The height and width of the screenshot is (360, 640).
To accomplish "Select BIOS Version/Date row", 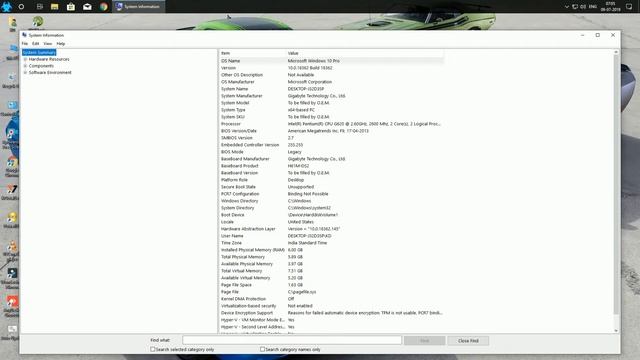I will click(331, 131).
